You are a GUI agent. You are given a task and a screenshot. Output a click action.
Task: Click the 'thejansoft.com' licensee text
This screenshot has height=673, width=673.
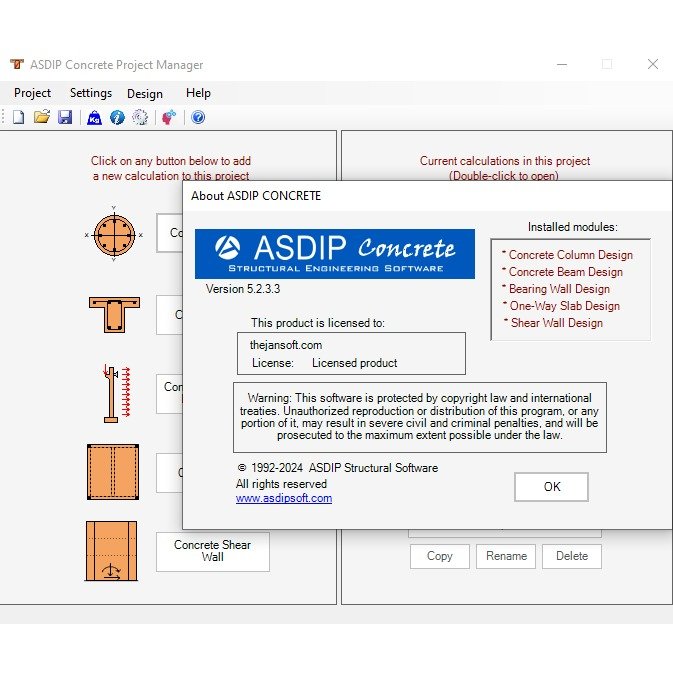point(285,345)
